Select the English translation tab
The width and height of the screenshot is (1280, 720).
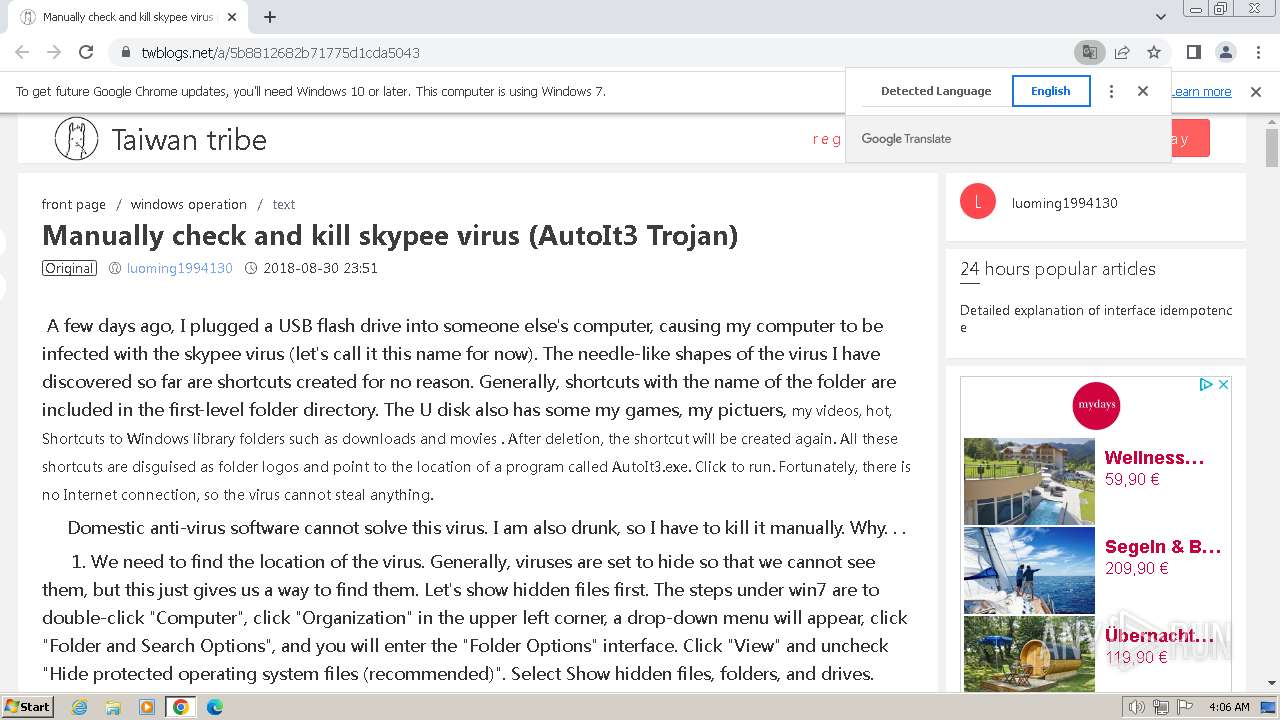1051,91
